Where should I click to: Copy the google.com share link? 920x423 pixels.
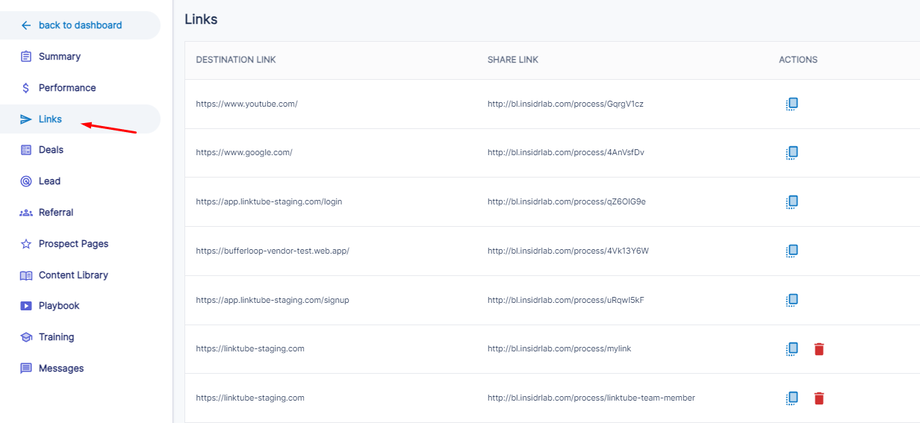tap(791, 153)
